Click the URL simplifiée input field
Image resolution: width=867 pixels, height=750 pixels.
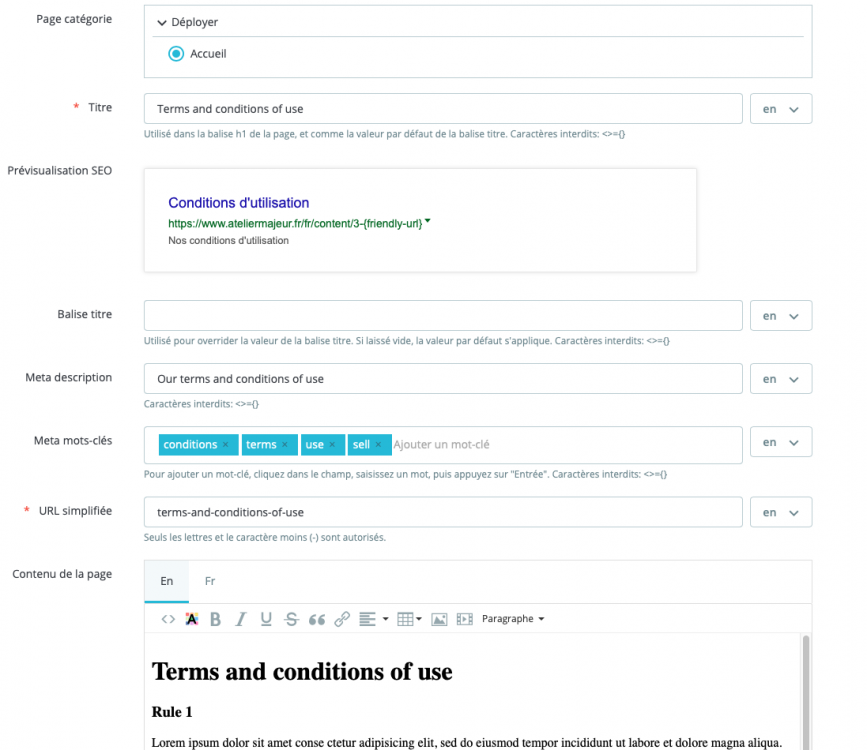point(443,512)
